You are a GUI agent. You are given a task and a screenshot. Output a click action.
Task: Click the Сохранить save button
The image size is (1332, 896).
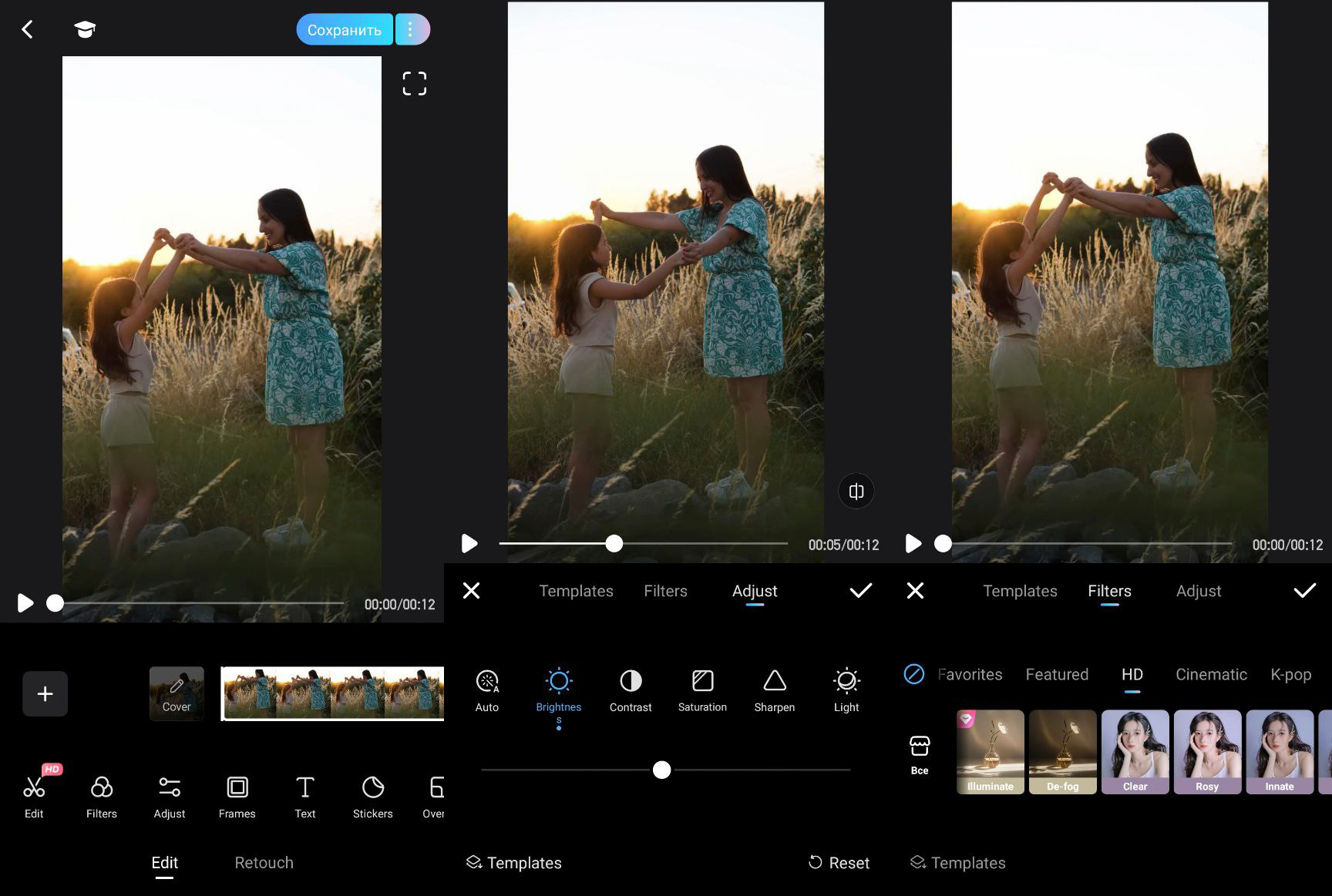(345, 29)
